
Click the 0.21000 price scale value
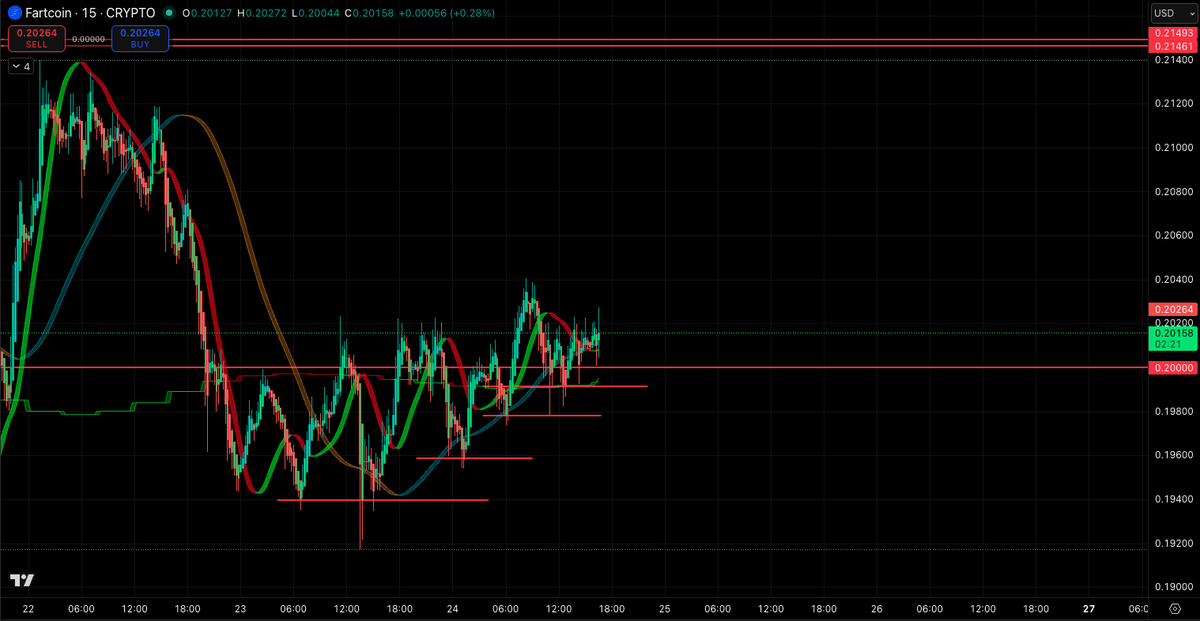tap(1173, 148)
